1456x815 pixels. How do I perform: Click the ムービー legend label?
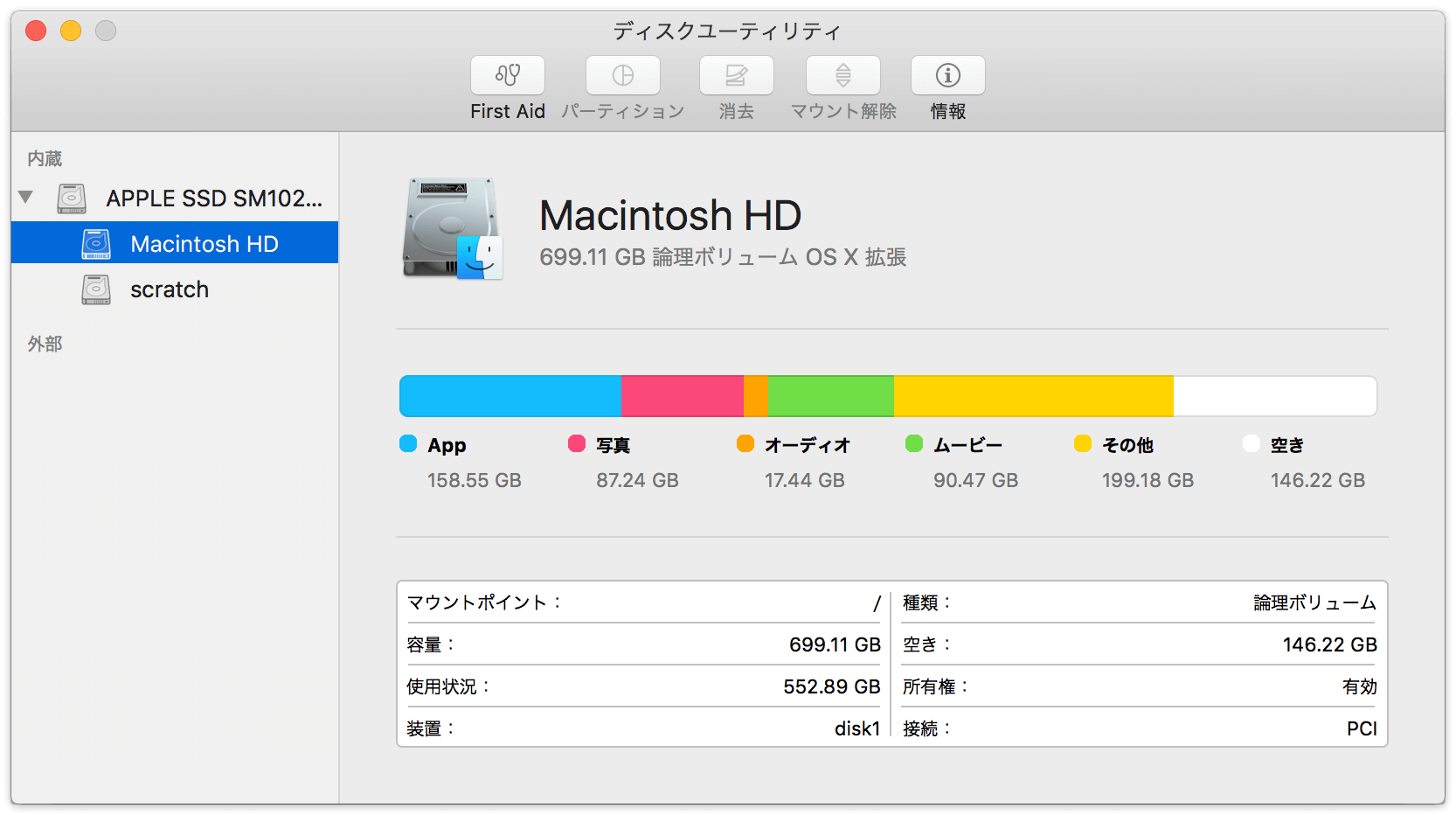point(968,445)
